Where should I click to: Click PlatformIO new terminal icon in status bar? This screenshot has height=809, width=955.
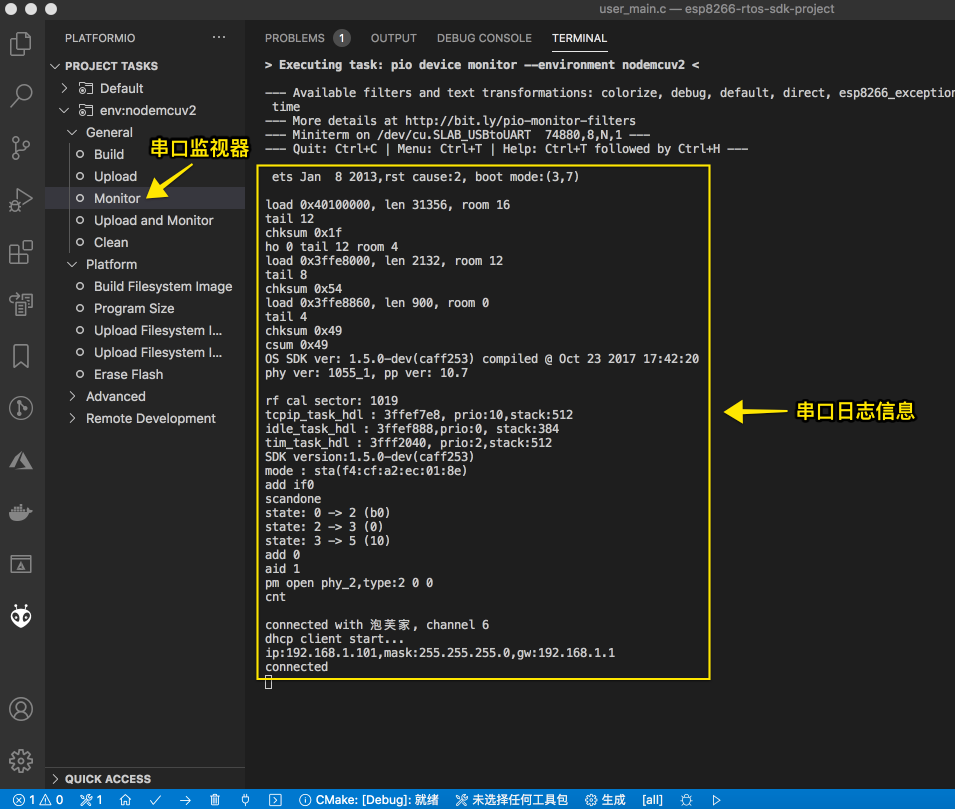(275, 800)
